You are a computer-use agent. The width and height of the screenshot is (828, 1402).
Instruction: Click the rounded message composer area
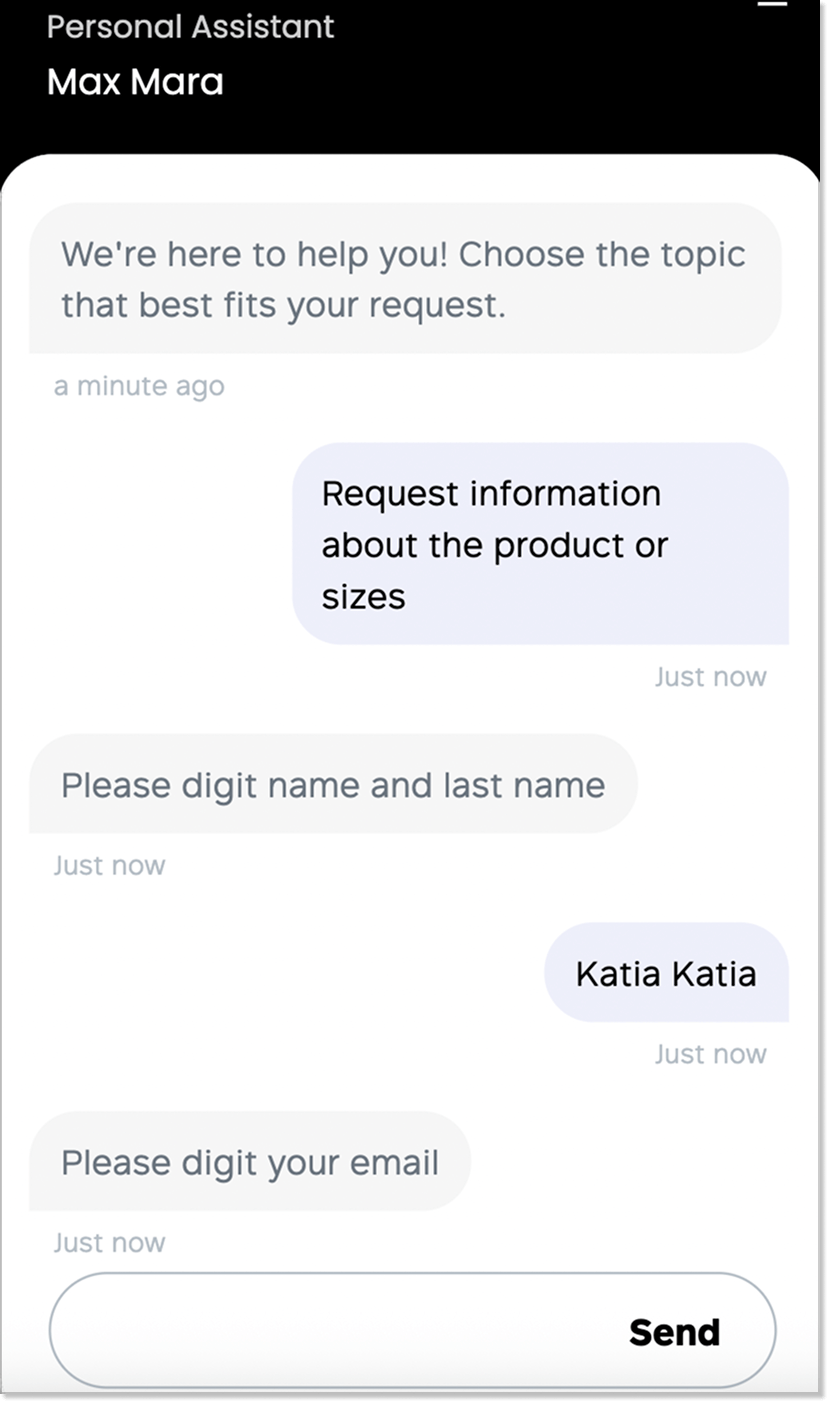(x=414, y=1331)
